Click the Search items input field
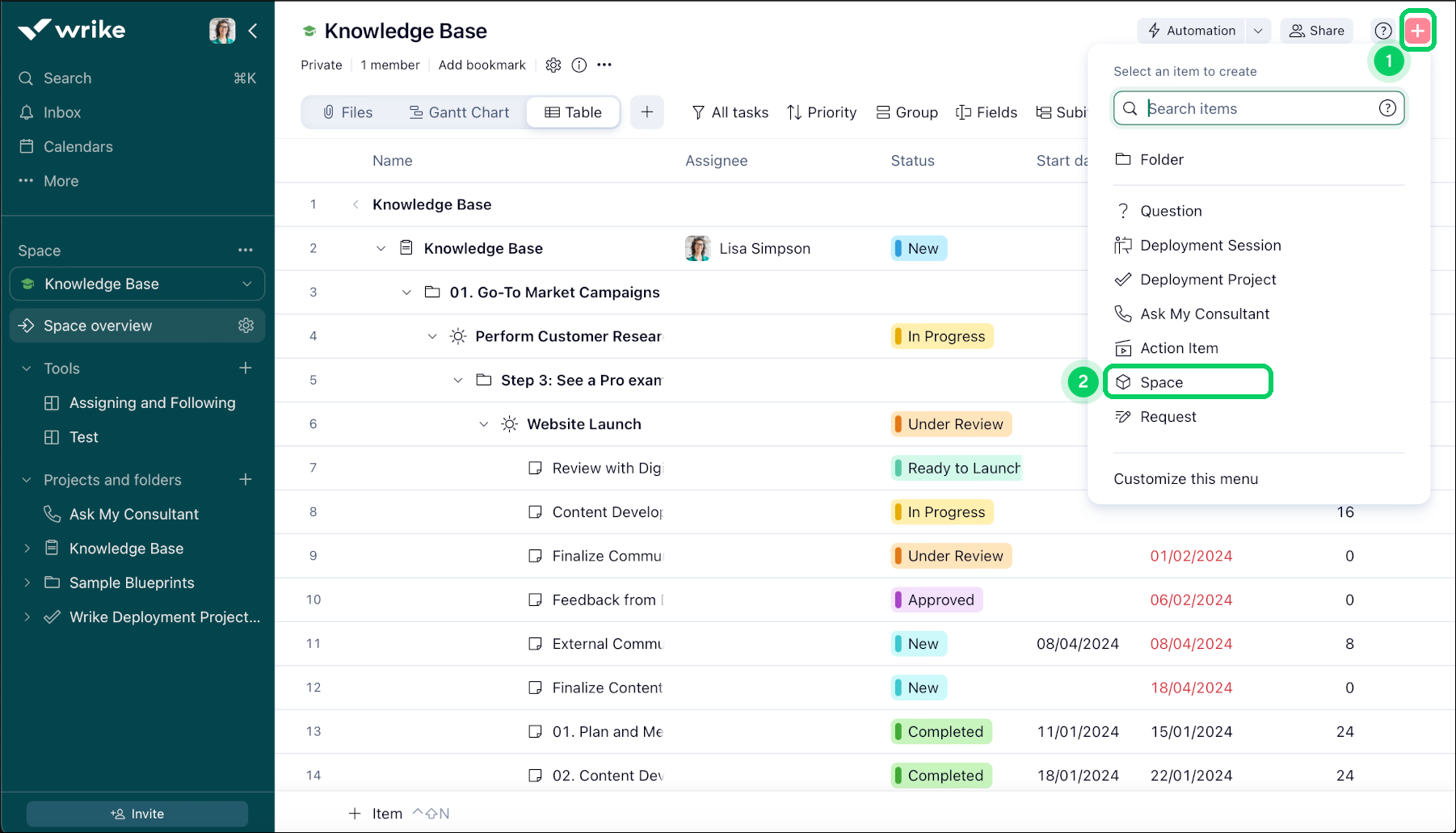Viewport: 1456px width, 833px height. tap(1257, 109)
